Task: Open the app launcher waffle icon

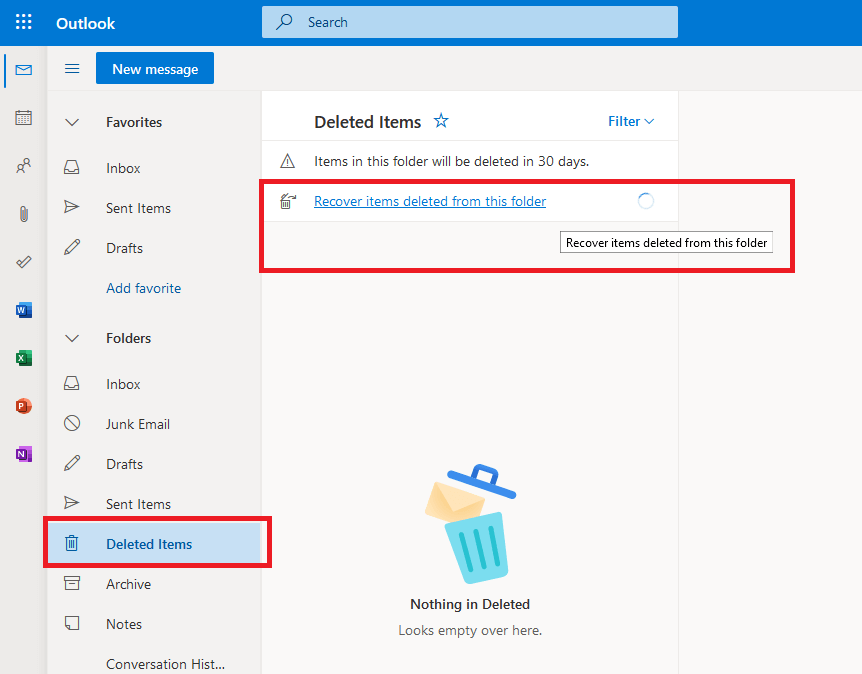Action: click(x=23, y=22)
